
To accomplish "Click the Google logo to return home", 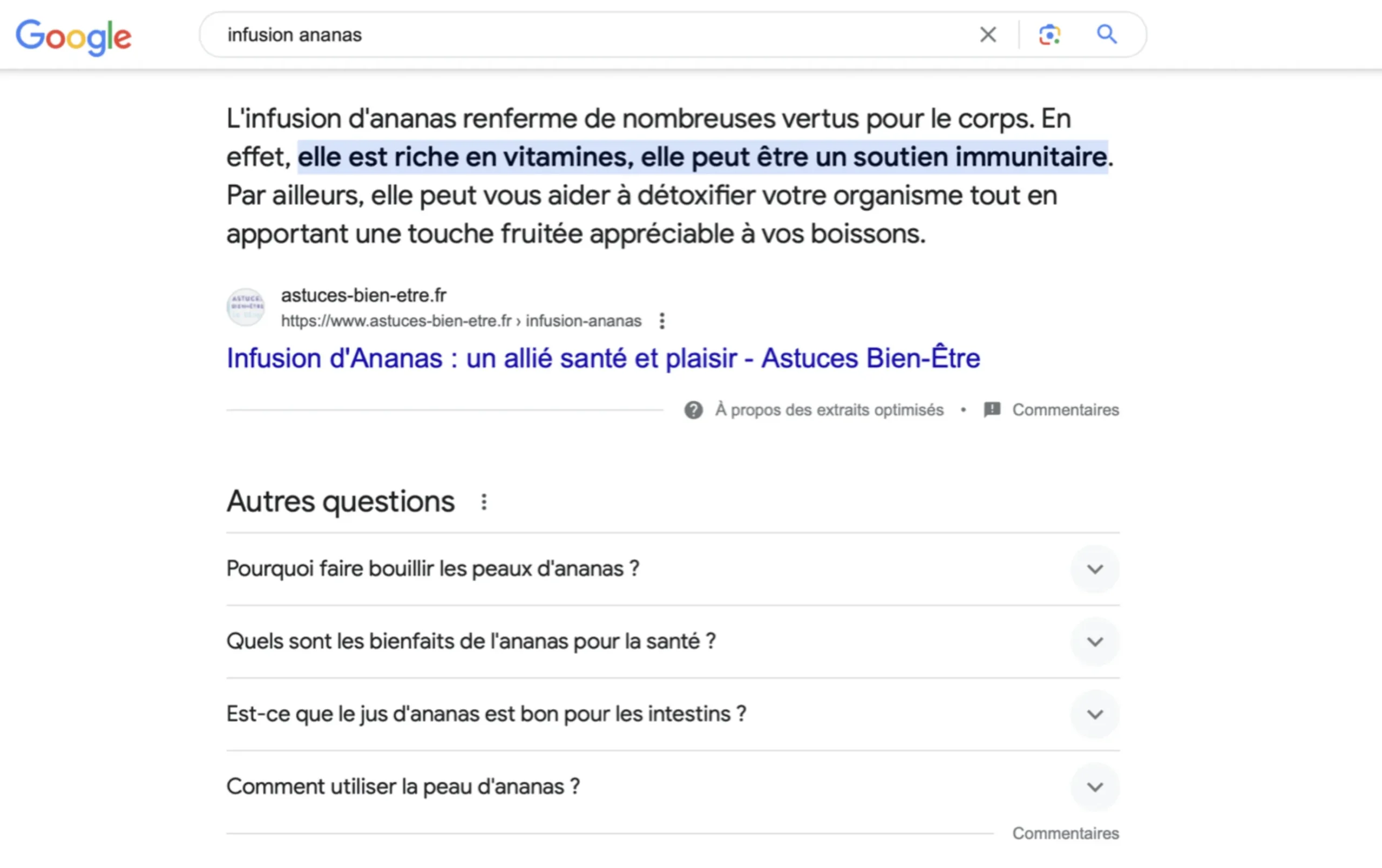I will (x=73, y=36).
